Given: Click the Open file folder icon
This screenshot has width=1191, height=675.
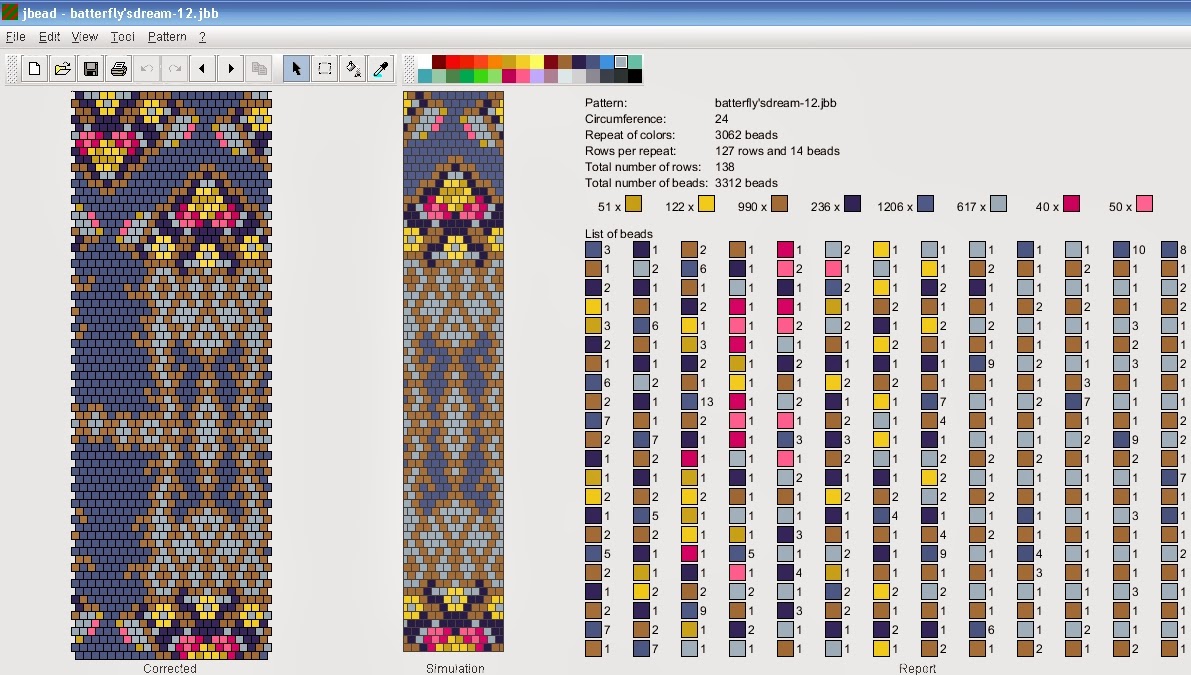Looking at the screenshot, I should tap(62, 69).
